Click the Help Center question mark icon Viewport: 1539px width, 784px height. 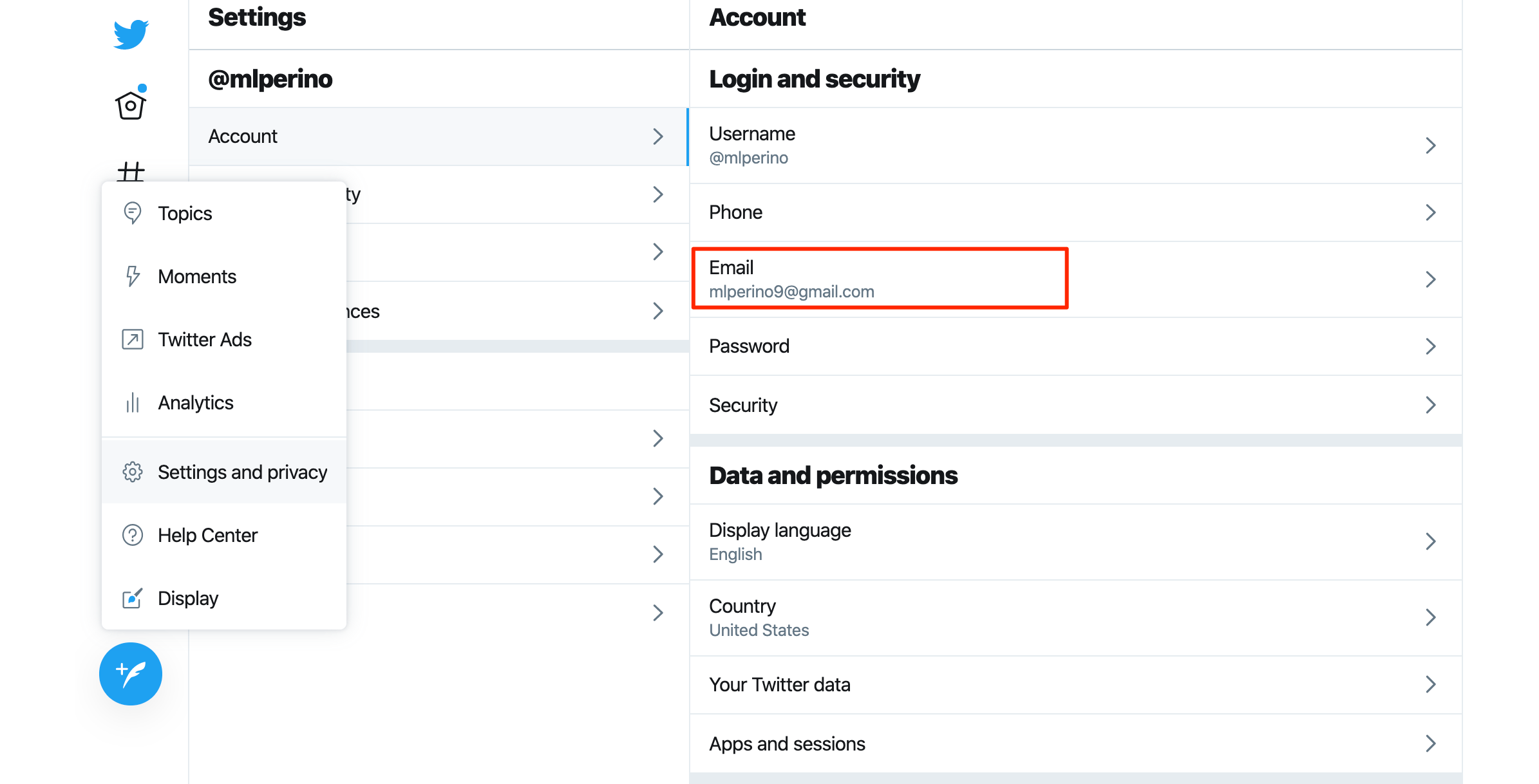133,535
